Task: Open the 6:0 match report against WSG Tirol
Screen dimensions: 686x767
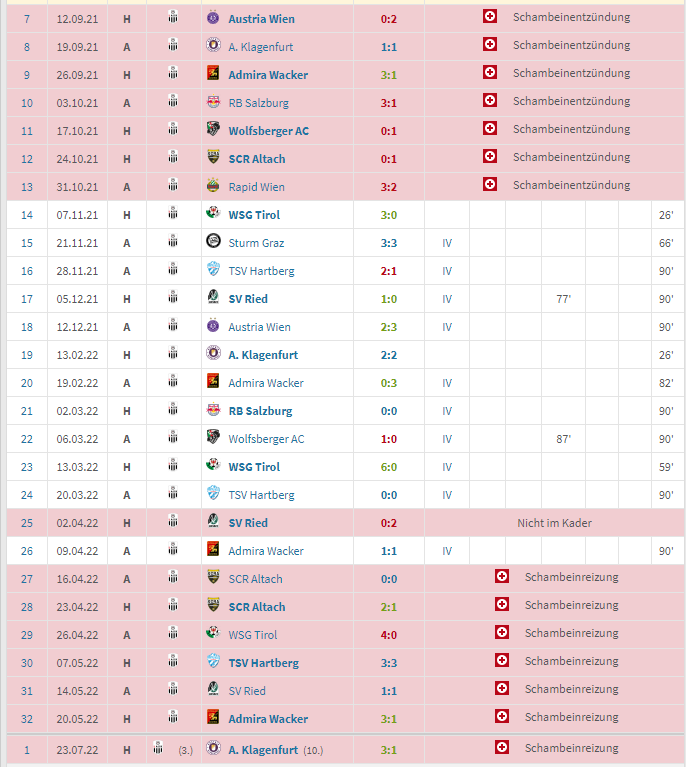Action: tap(387, 467)
